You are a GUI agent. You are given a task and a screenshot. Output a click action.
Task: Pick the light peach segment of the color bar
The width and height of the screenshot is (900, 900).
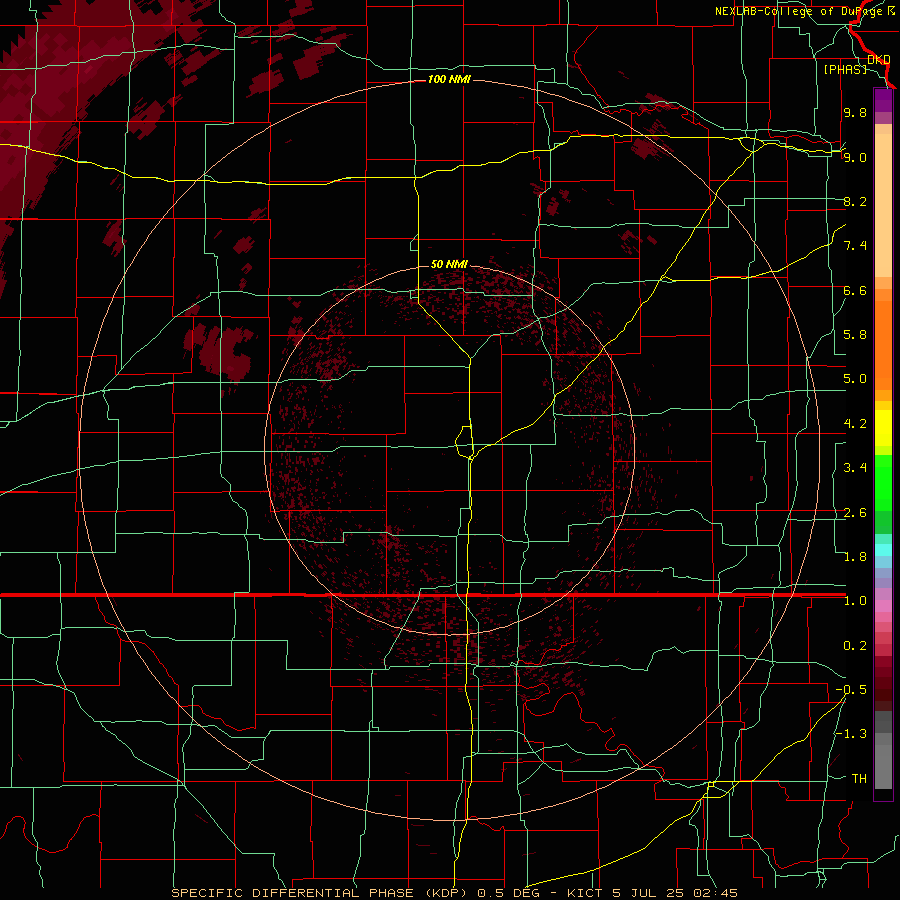883,207
